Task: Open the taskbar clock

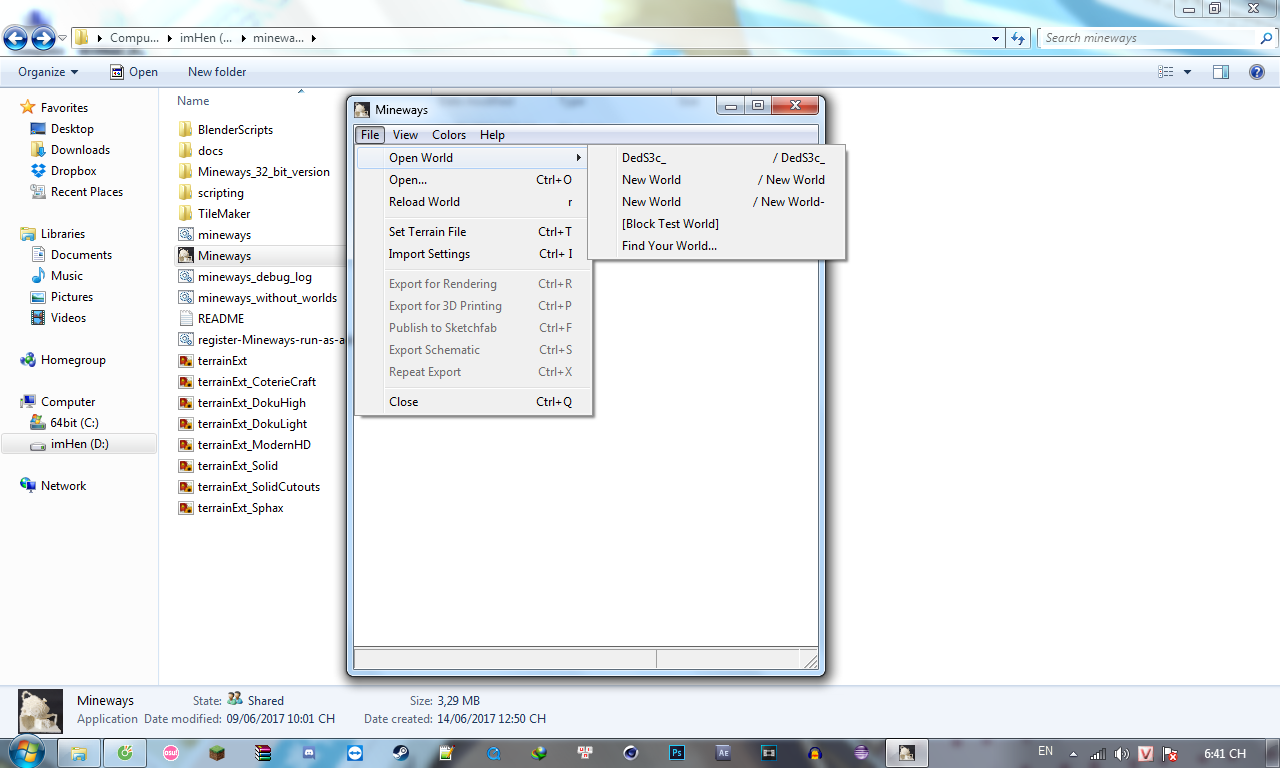Action: point(1225,754)
